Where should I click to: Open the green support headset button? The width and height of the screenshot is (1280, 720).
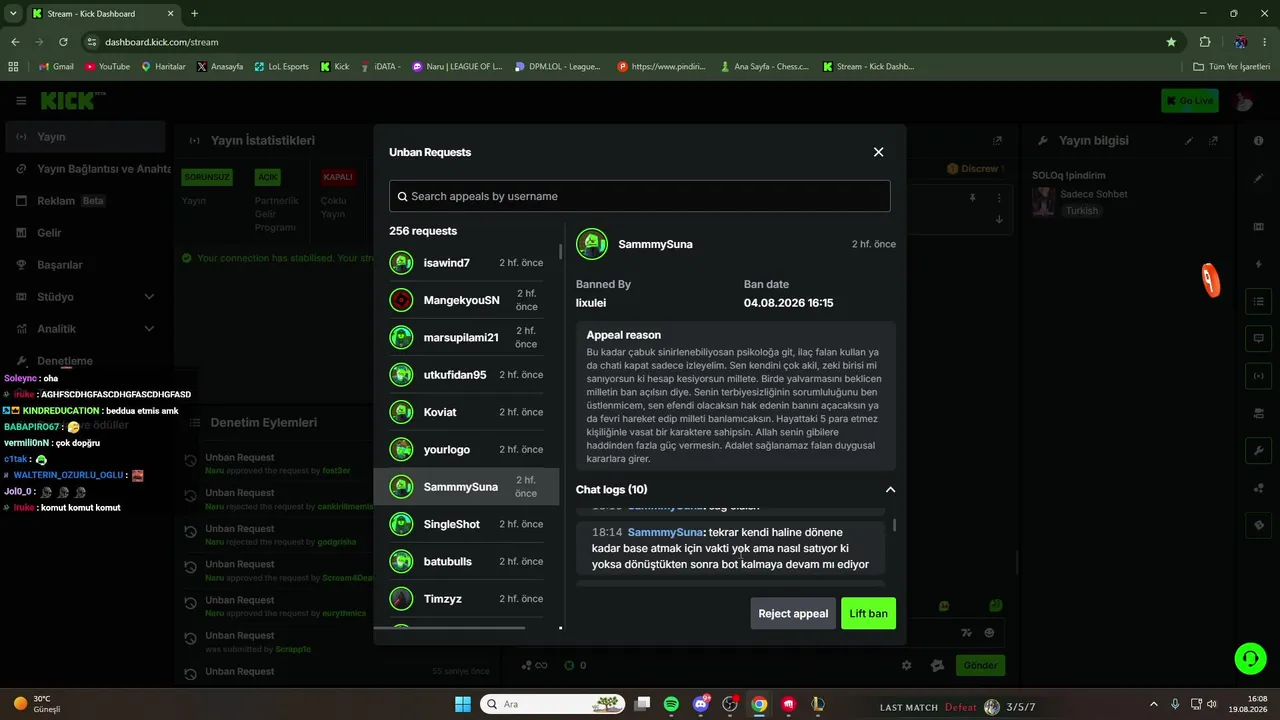click(1250, 657)
